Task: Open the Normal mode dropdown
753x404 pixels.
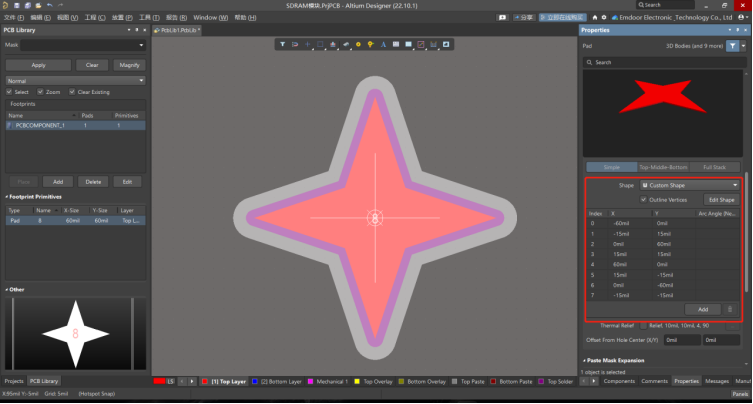Action: tap(75, 80)
